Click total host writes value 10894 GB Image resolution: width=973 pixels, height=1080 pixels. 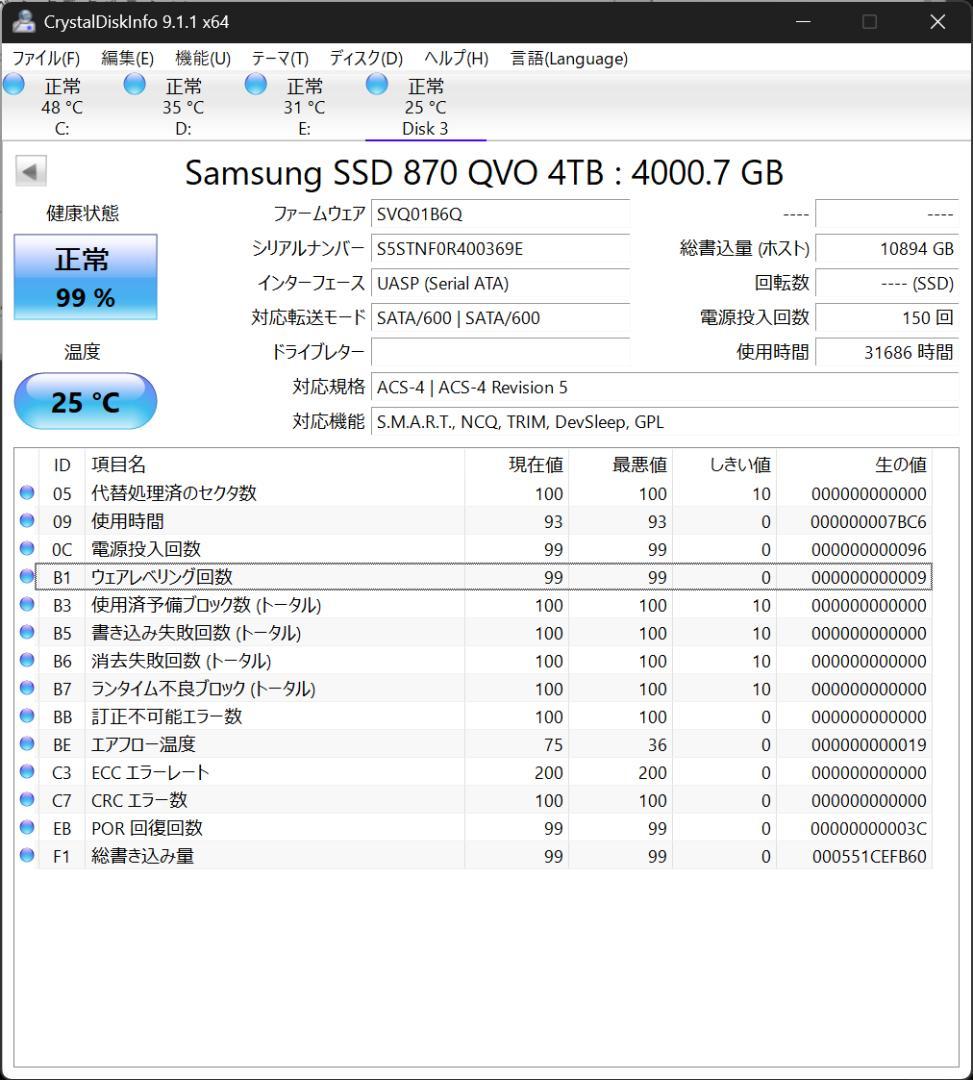pos(887,249)
